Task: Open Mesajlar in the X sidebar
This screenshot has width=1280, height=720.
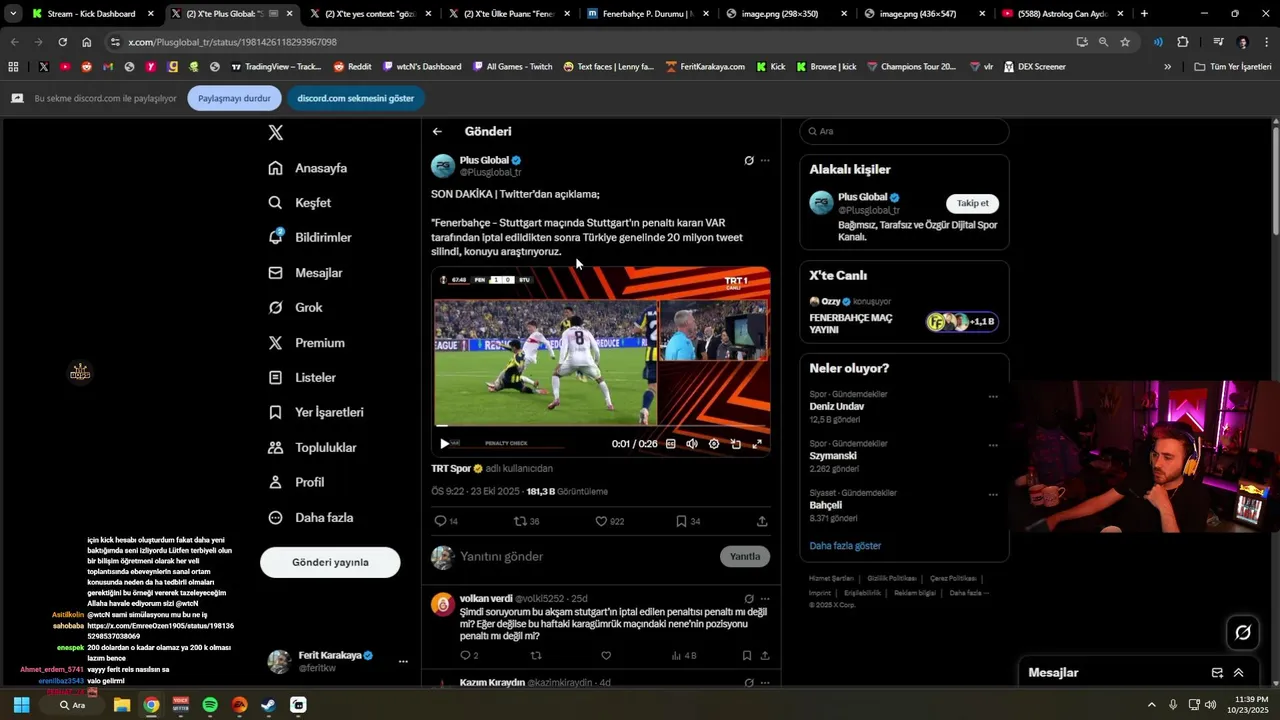Action: [x=305, y=273]
